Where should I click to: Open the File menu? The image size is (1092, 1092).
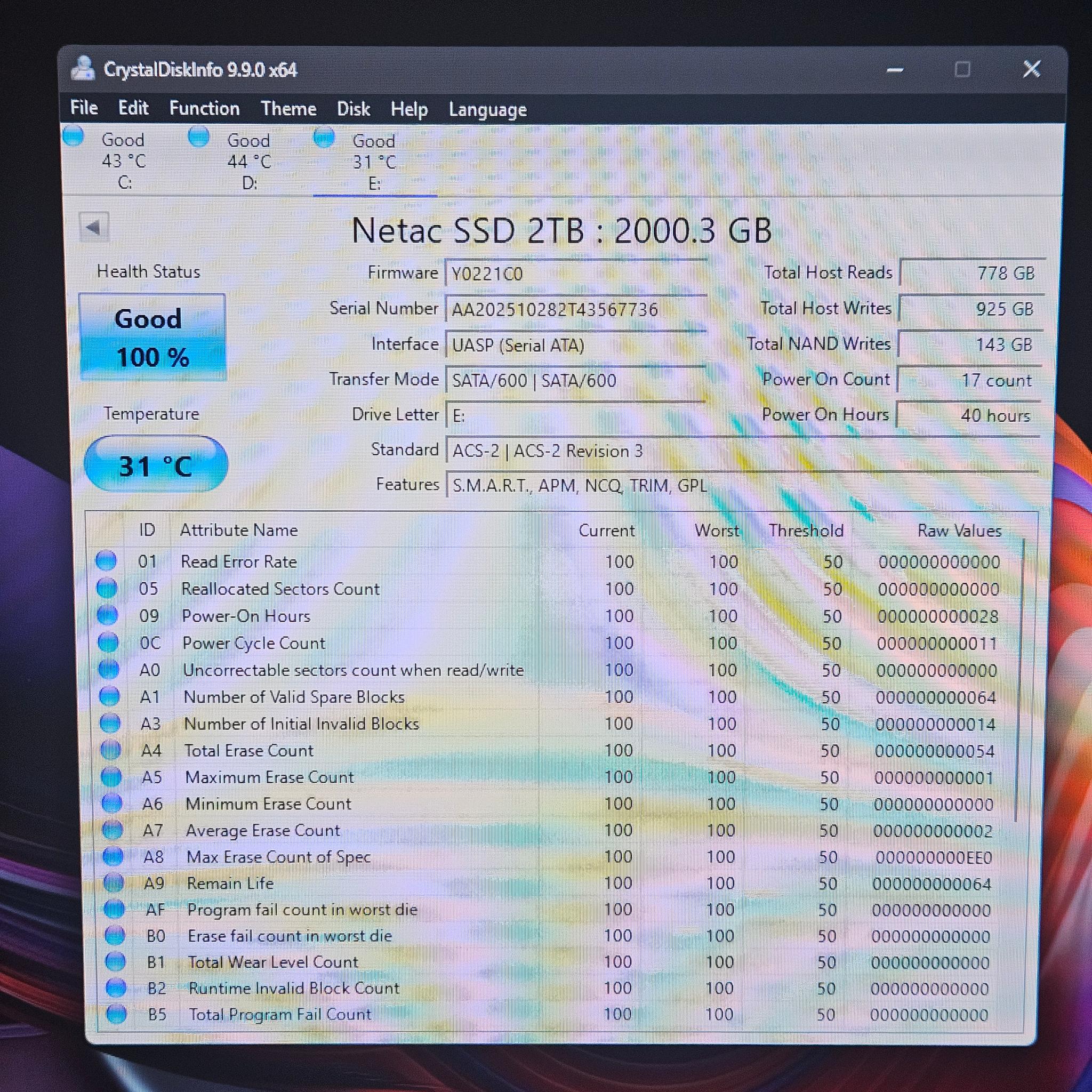point(84,107)
